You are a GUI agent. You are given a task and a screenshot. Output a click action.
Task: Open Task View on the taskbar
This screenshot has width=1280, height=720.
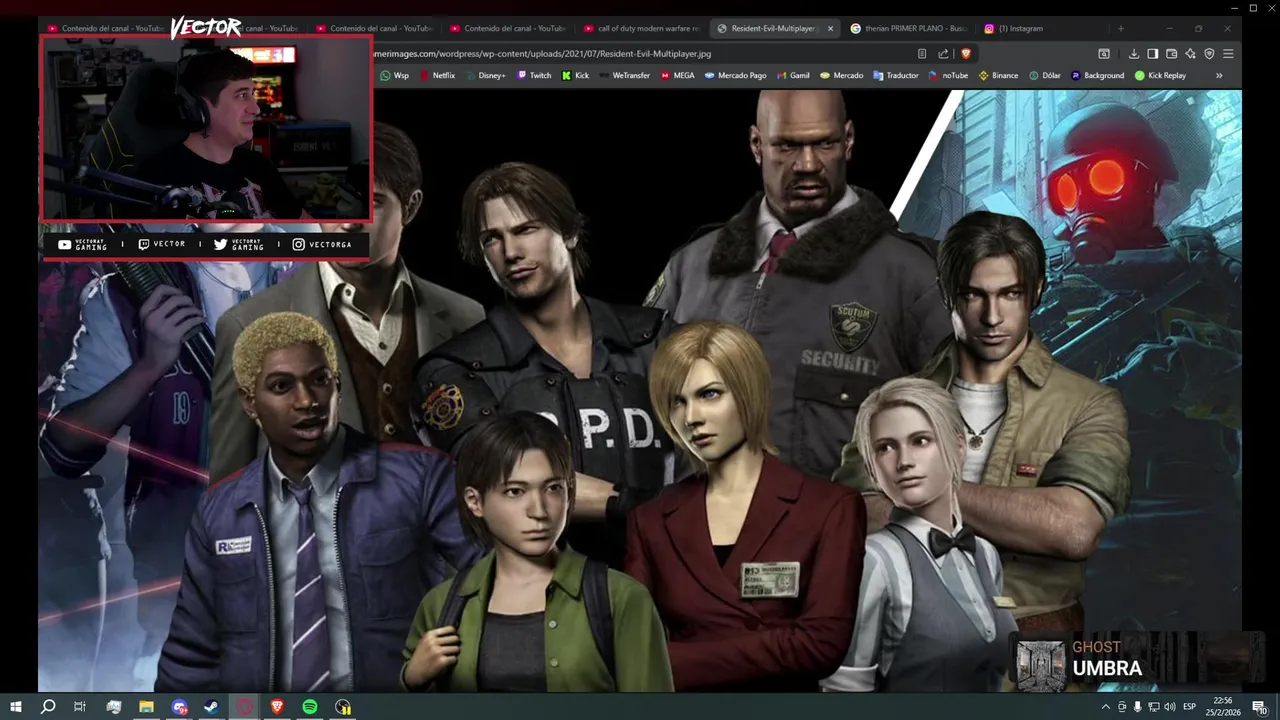(80, 707)
